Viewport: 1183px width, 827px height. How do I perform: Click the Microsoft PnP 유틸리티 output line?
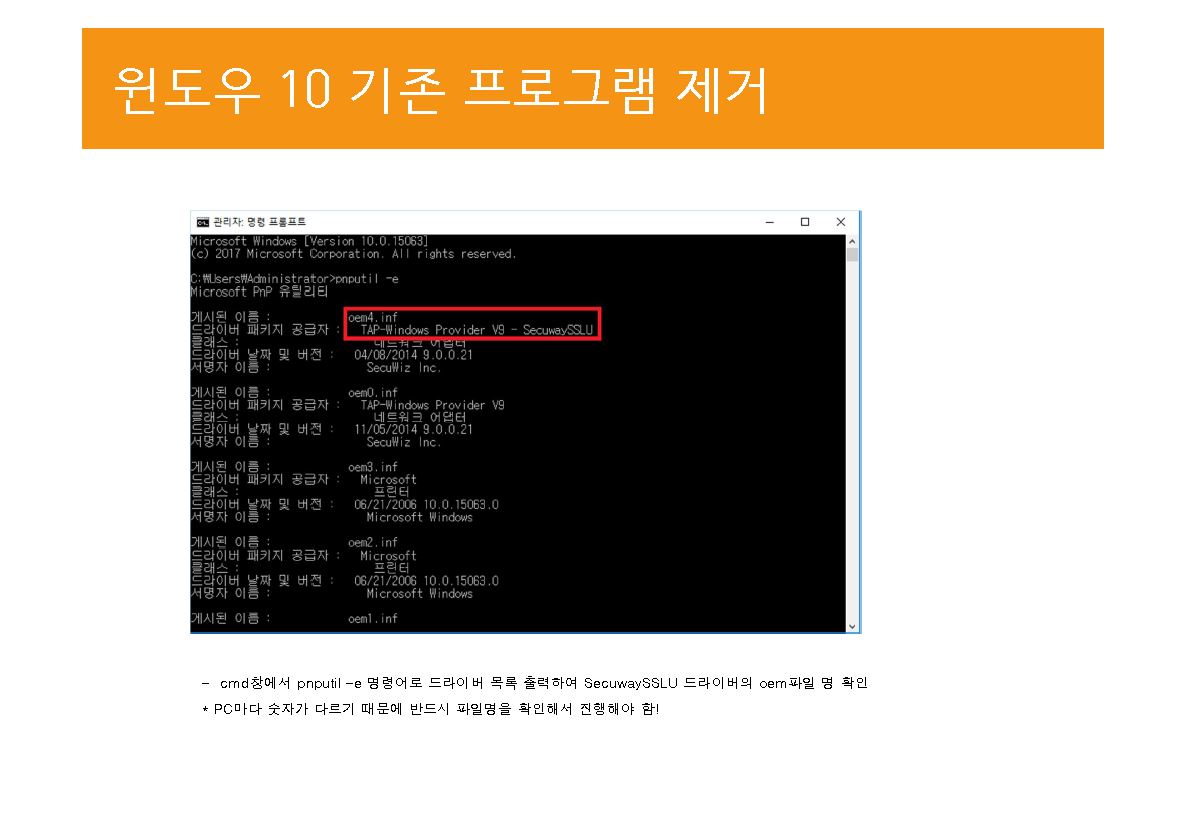point(258,292)
